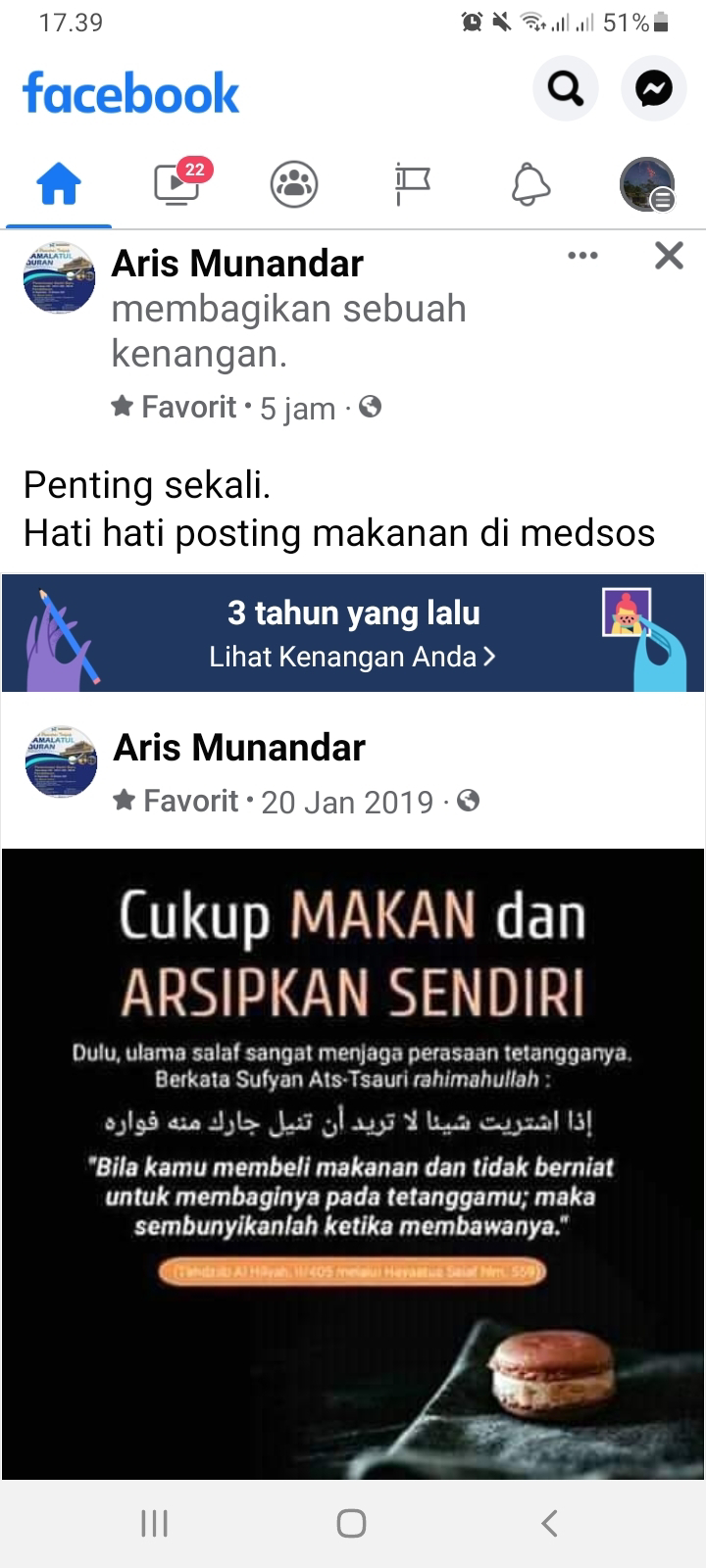
Task: View the Cukup Makan image post
Action: pyautogui.click(x=353, y=1164)
